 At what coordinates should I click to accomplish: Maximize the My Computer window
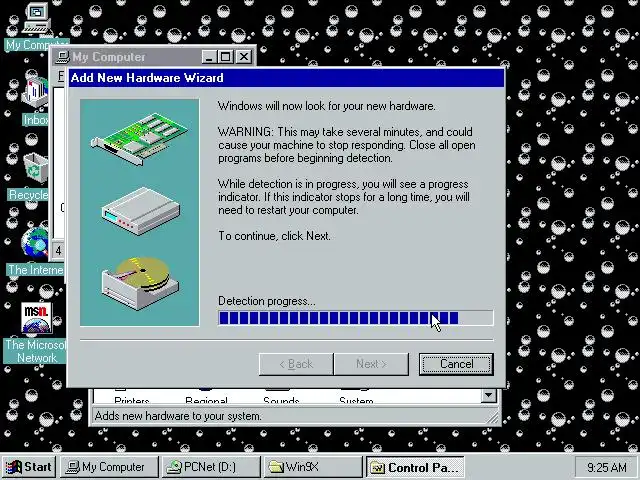(x=225, y=57)
